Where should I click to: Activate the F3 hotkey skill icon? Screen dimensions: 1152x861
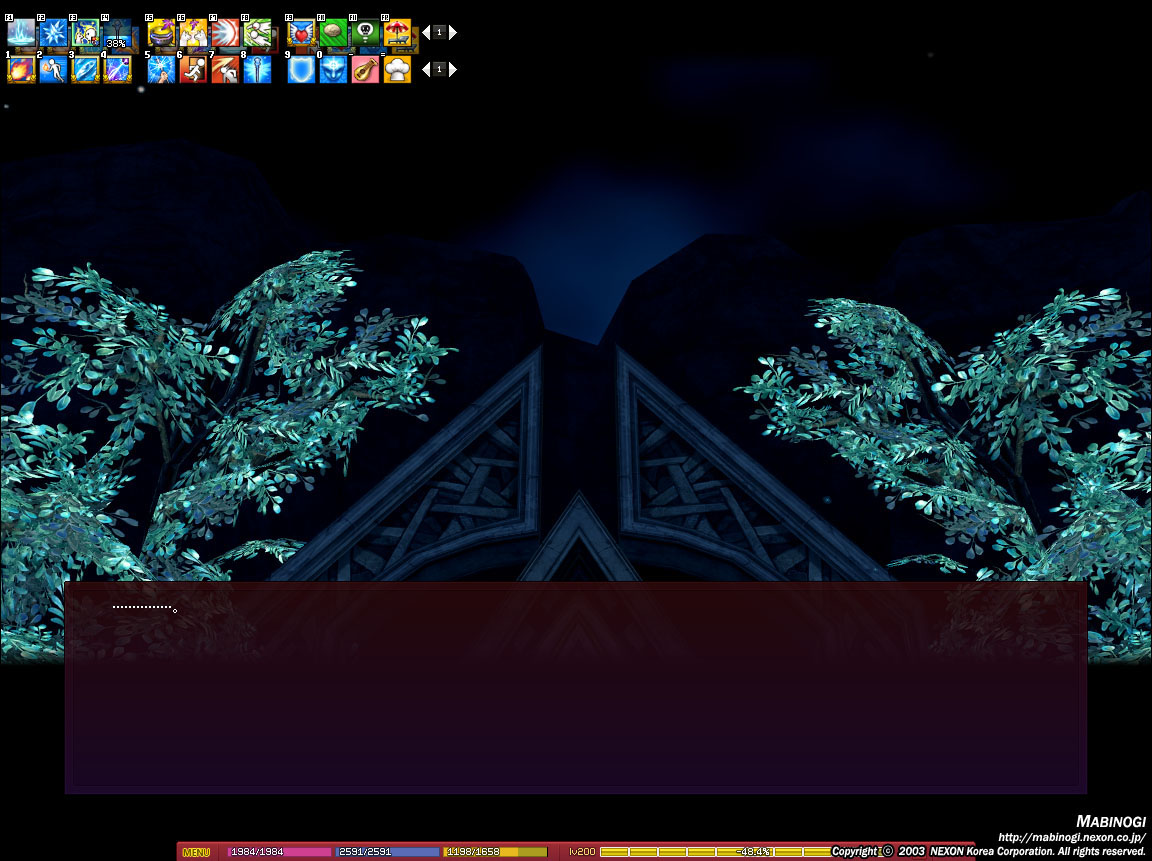[85, 33]
